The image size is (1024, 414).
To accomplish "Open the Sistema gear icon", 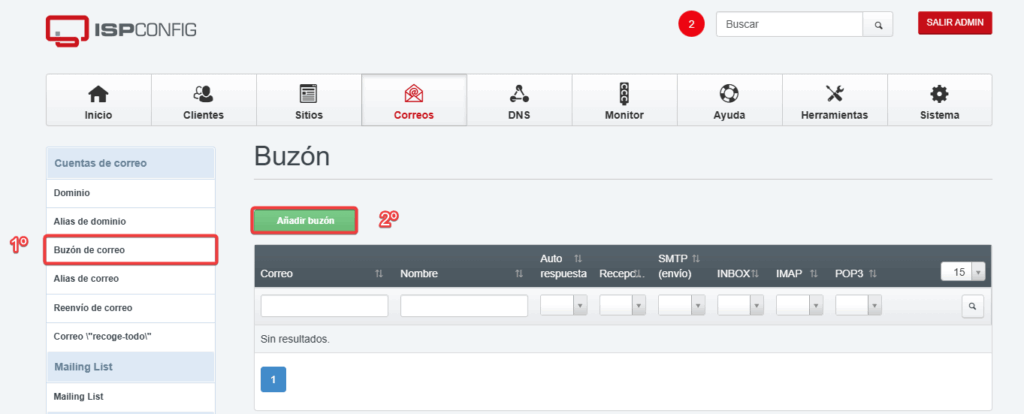I will pyautogui.click(x=939, y=94).
